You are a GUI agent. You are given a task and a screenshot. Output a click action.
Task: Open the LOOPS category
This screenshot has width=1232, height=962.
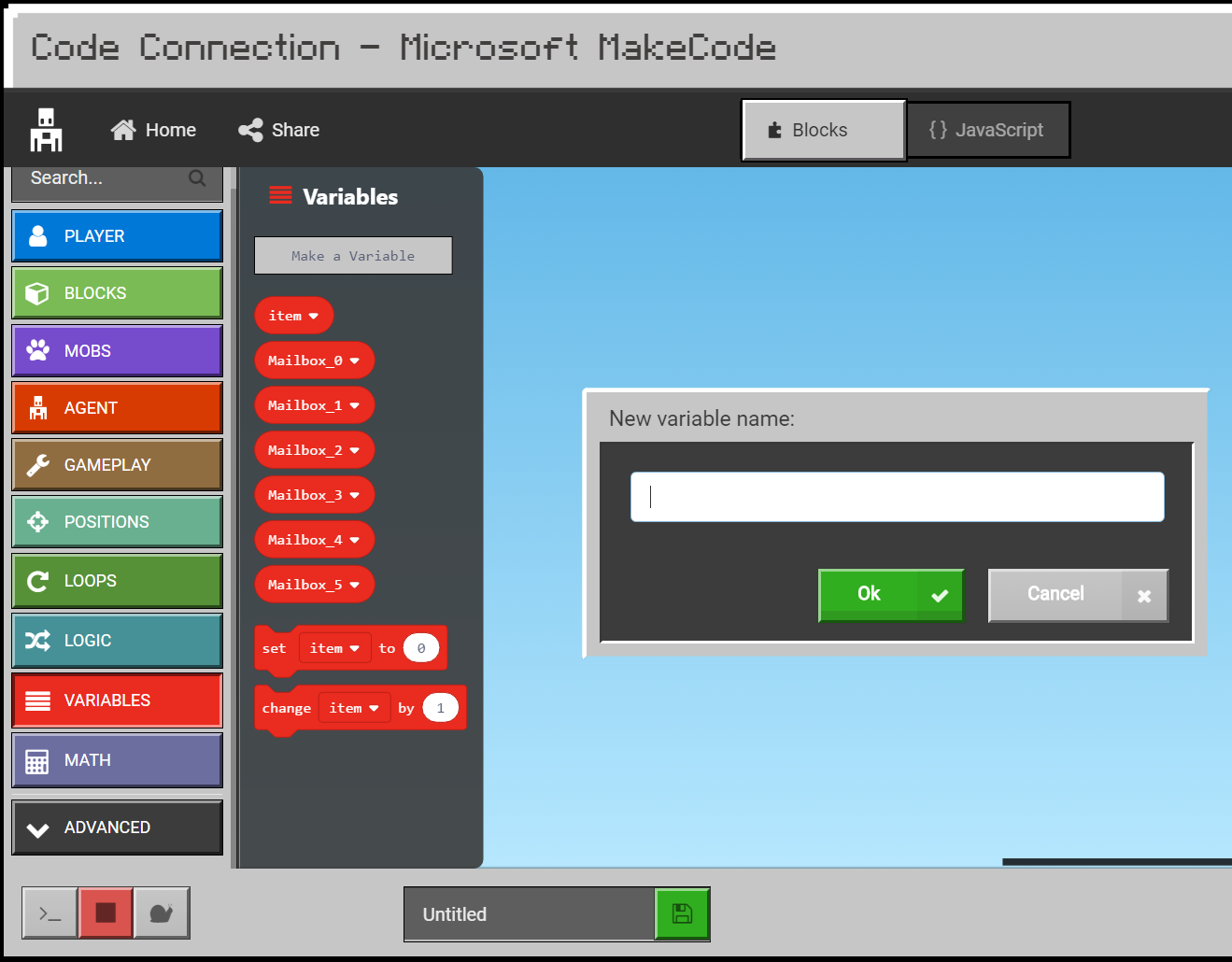117,581
